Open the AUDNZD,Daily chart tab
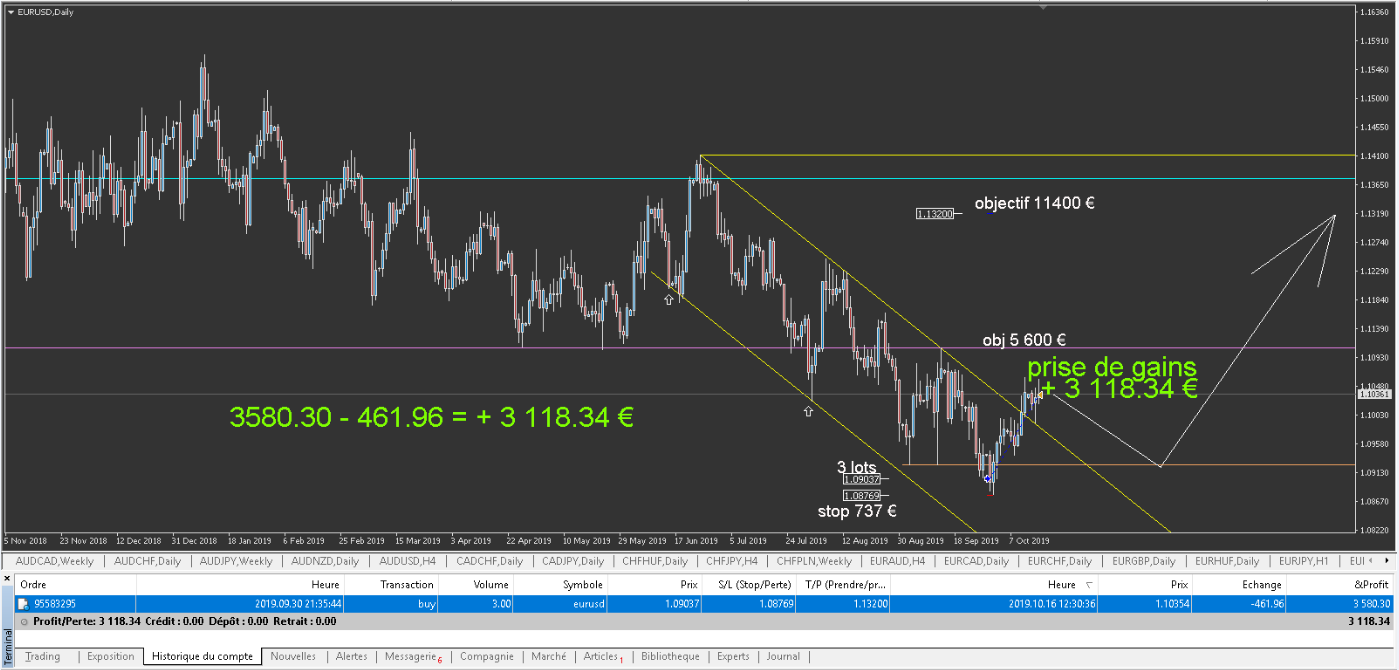Screen dimensions: 1399x670 (327, 561)
